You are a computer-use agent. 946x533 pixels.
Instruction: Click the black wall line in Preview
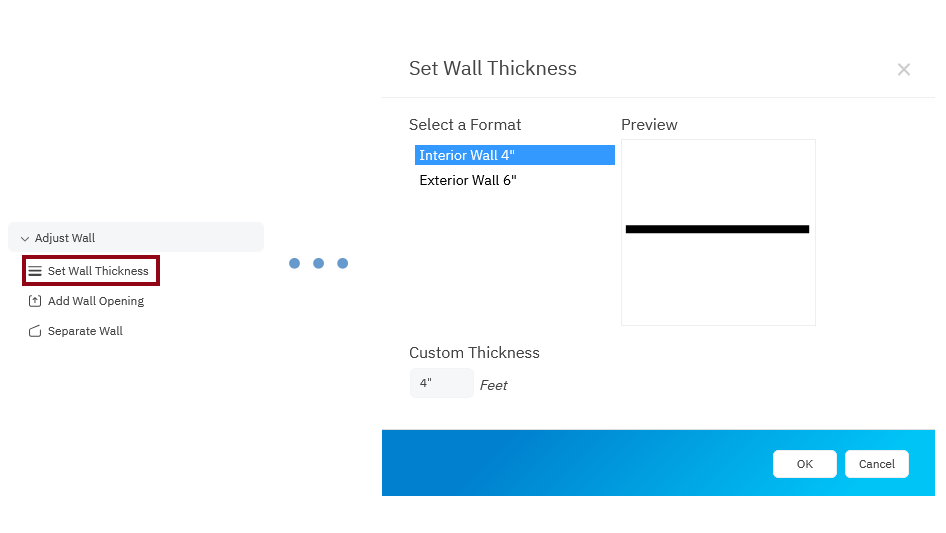(x=717, y=229)
